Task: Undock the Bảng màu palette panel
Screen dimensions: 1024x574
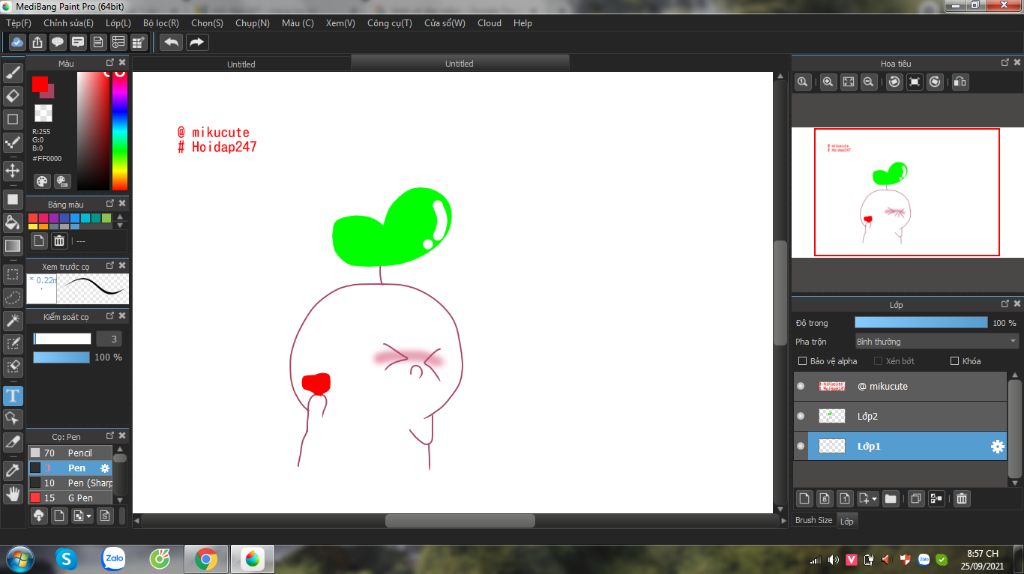Action: pos(110,204)
